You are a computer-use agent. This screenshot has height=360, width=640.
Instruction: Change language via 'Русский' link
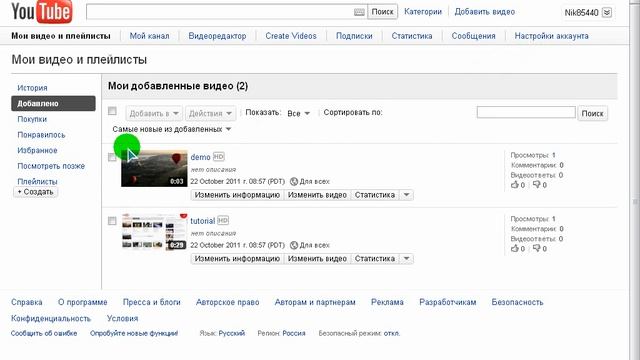[x=231, y=333]
